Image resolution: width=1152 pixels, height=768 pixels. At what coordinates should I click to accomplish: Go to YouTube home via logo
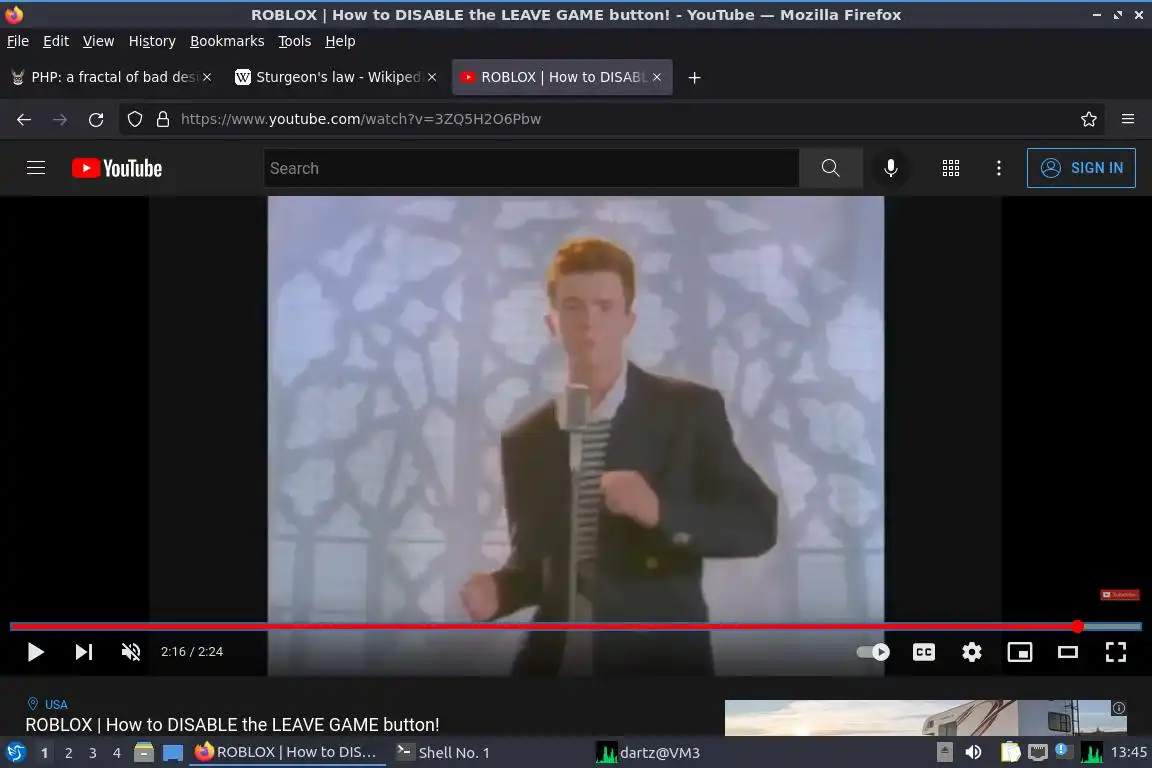point(117,168)
